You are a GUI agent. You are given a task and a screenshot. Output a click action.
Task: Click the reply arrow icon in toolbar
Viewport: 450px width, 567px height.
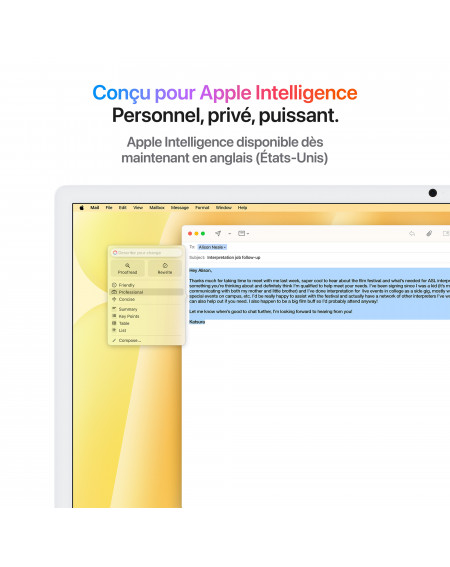click(412, 234)
